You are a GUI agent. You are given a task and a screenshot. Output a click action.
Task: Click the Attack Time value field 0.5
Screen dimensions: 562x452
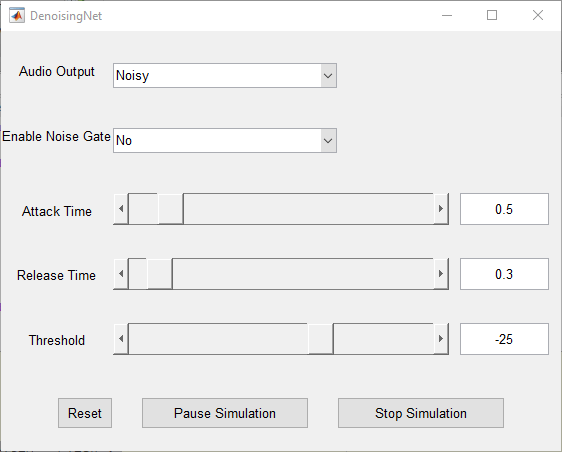coord(504,209)
